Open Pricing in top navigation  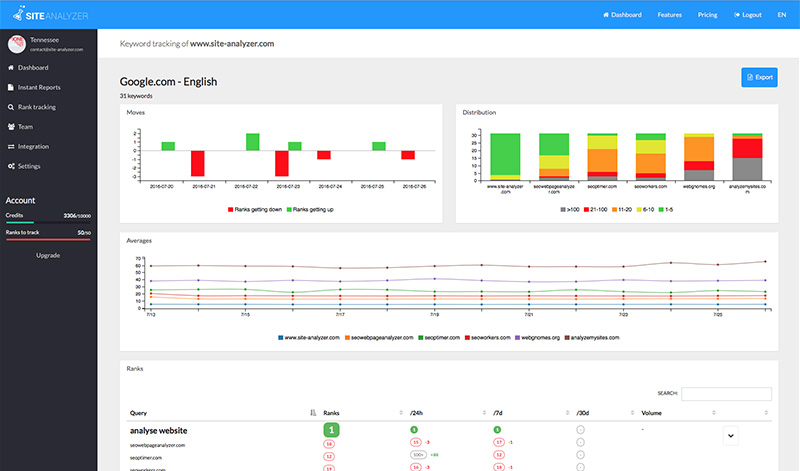click(707, 15)
